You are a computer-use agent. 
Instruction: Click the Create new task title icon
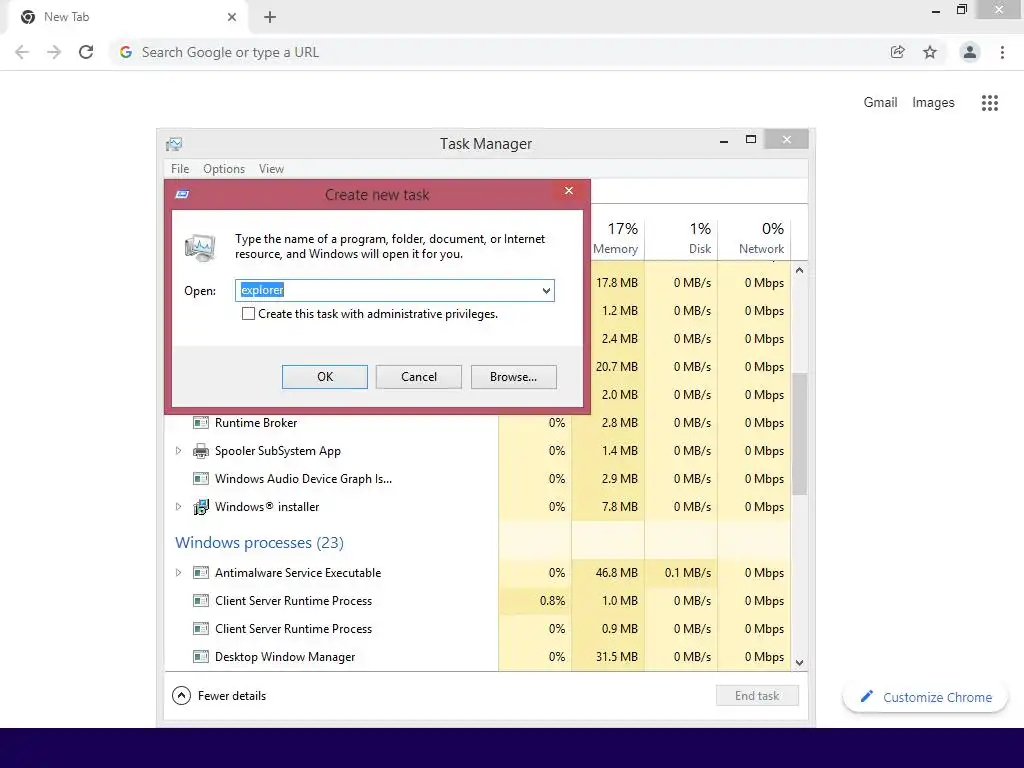(x=182, y=194)
